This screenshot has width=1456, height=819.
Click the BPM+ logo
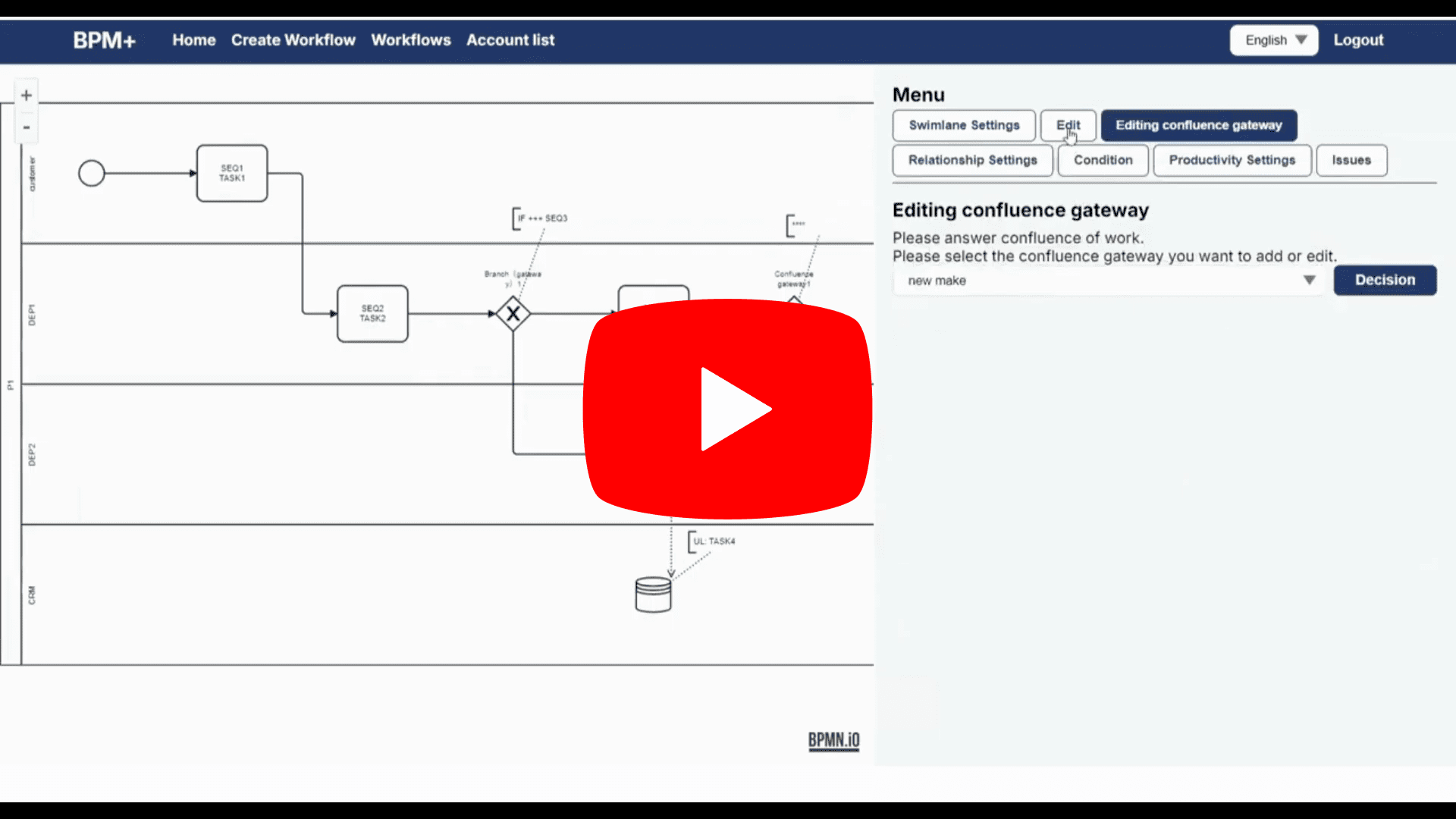coord(104,40)
